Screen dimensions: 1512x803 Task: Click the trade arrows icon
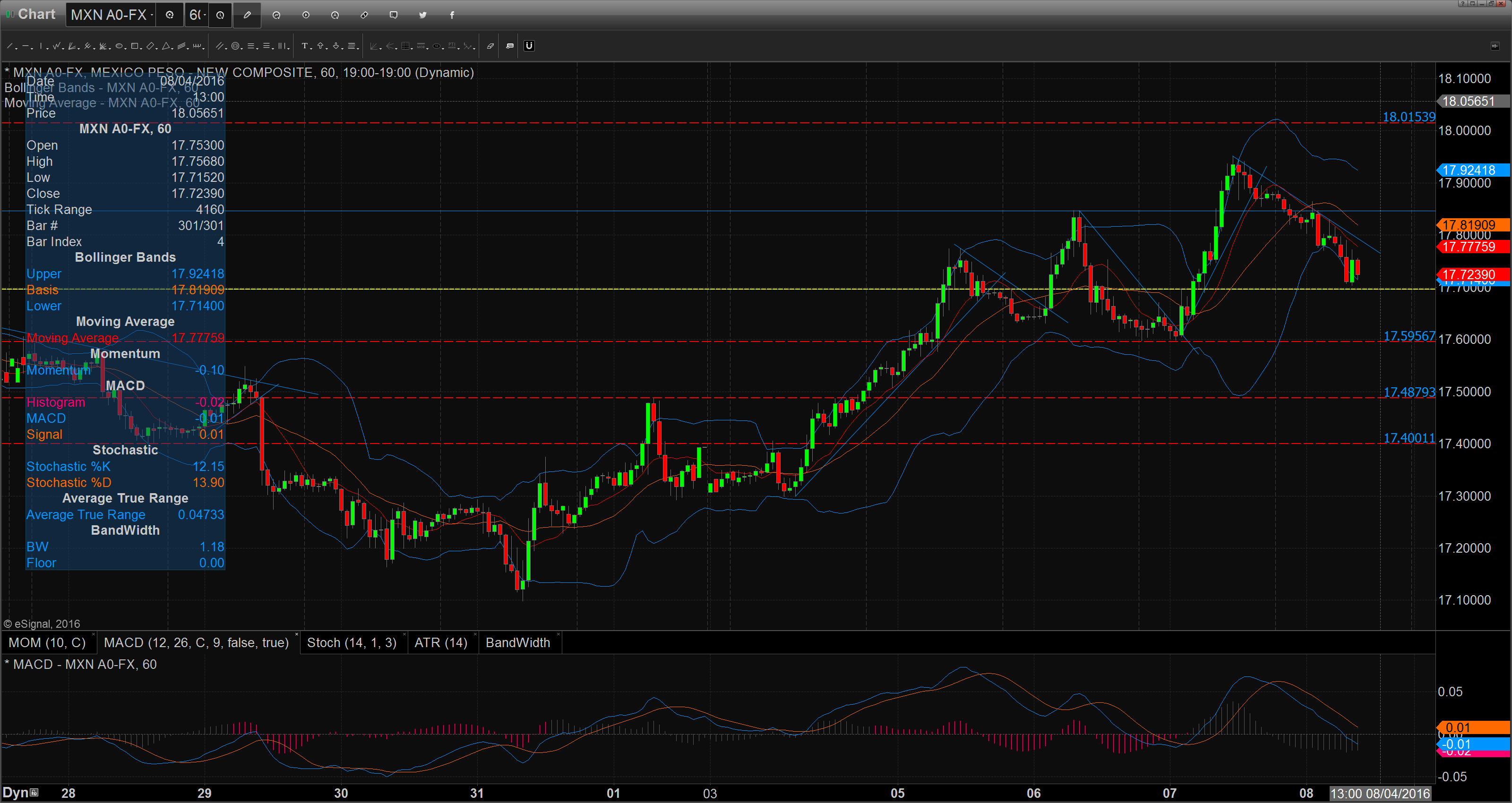tap(364, 15)
